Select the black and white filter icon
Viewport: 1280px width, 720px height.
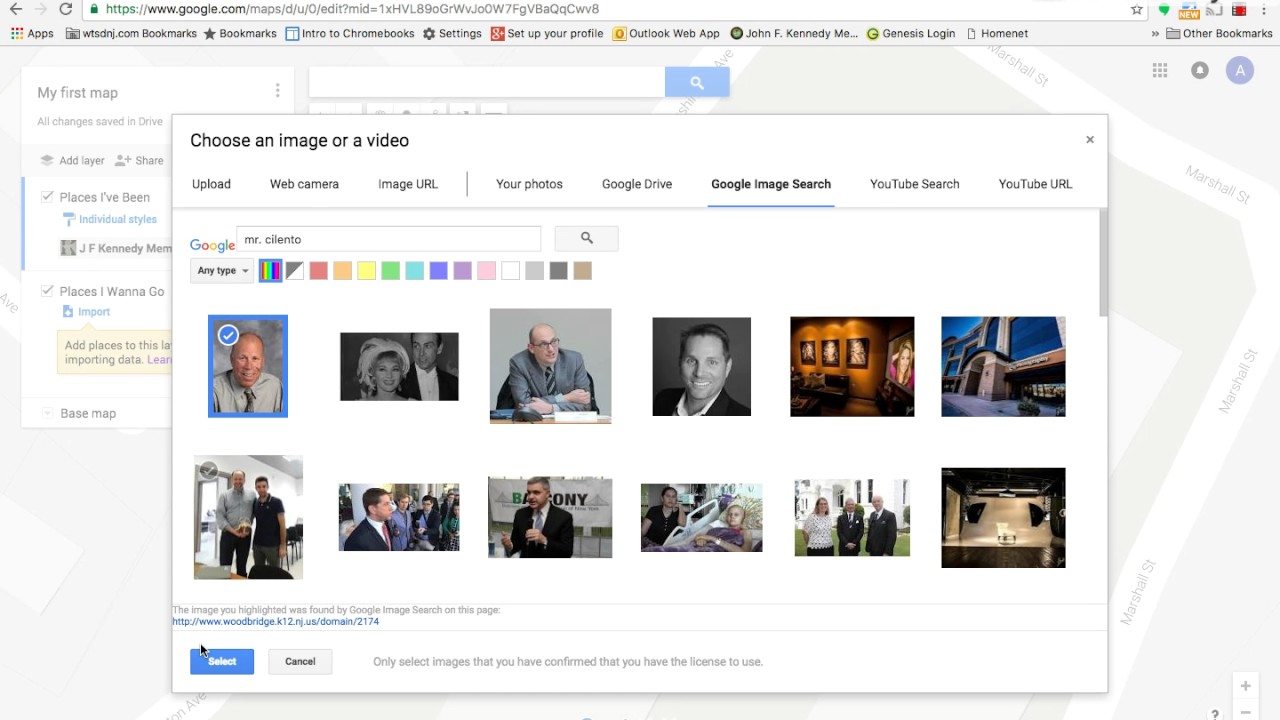[x=295, y=271]
